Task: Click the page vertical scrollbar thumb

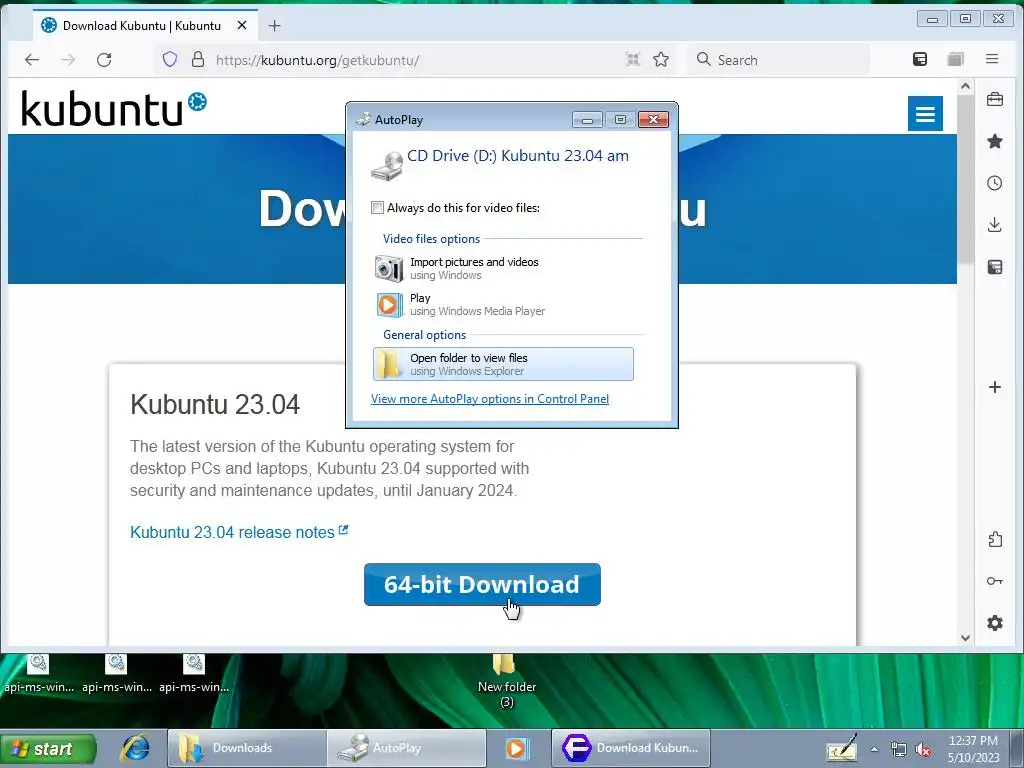Action: coord(965,180)
